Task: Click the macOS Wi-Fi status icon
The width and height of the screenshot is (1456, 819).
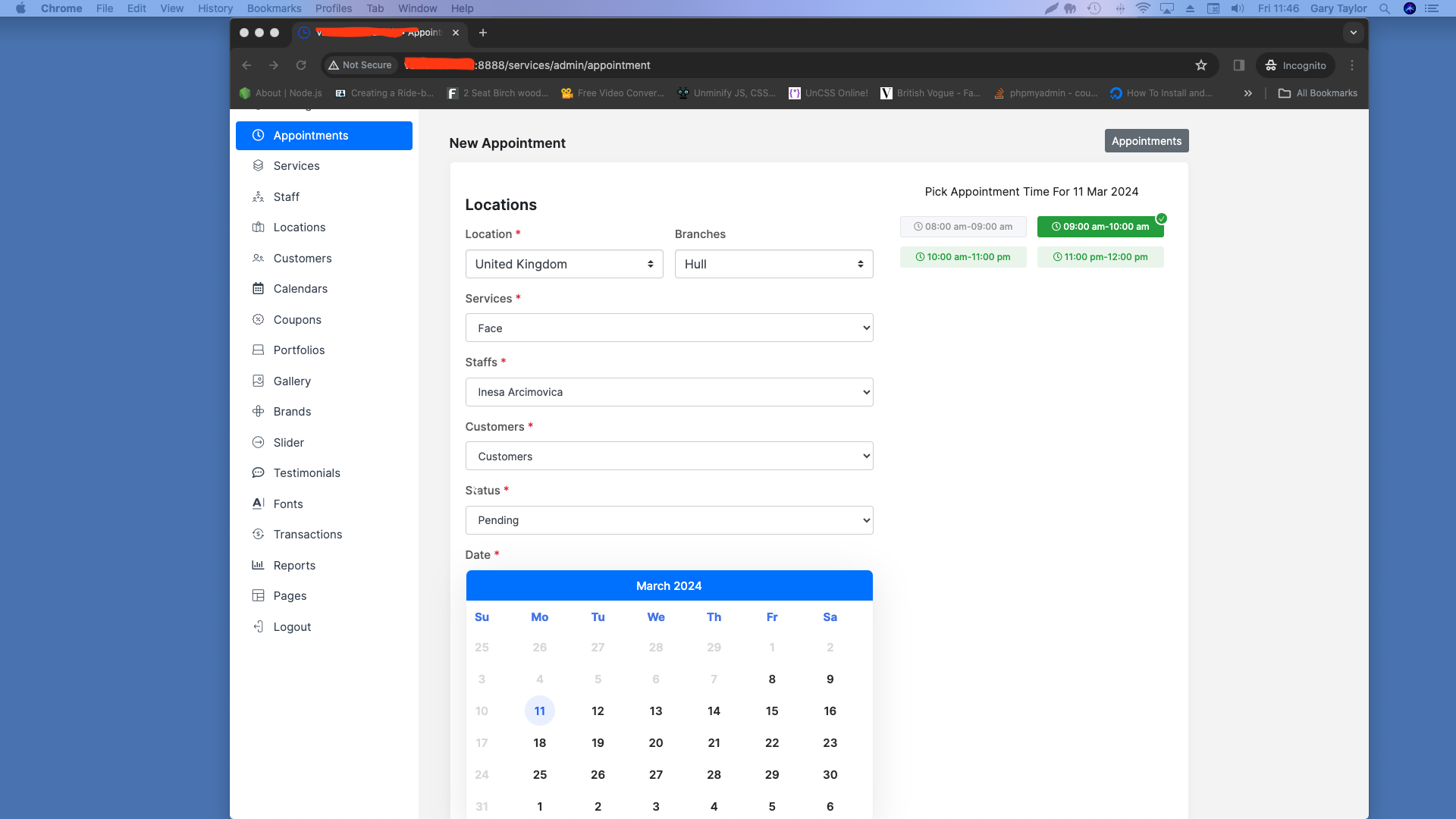Action: click(1143, 8)
